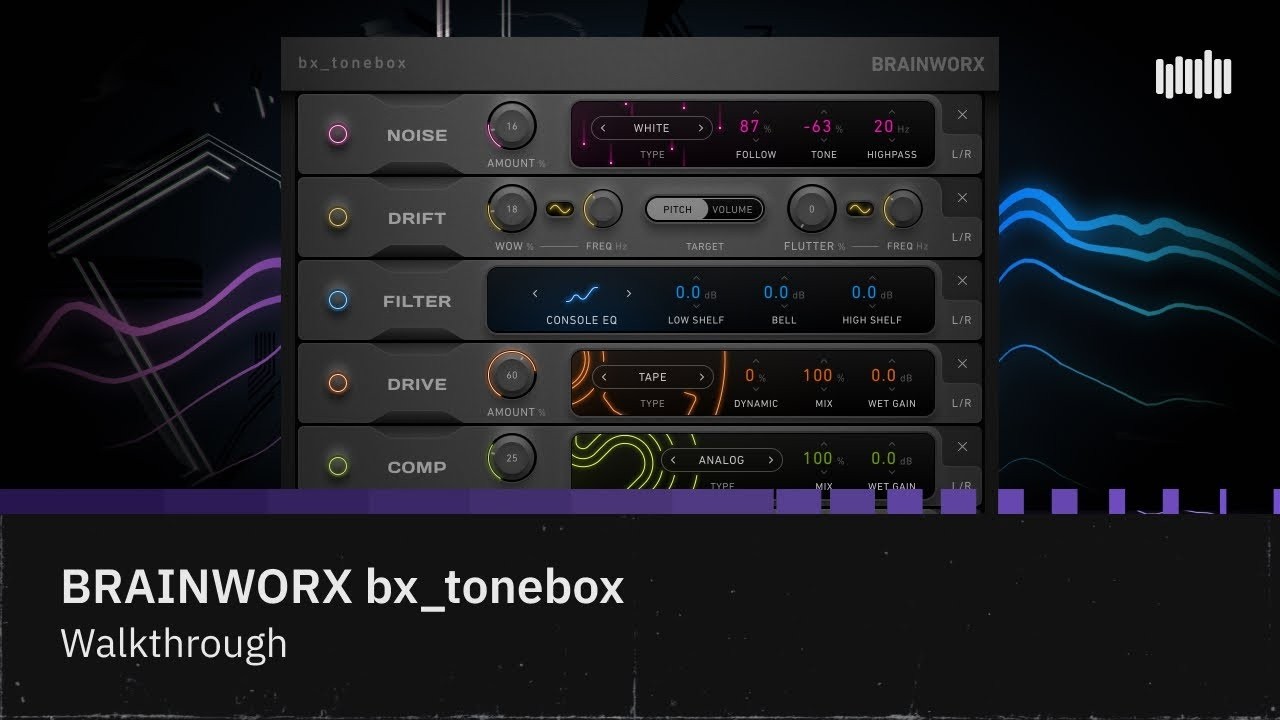Increase Noise Follow with up chevron
The width and height of the screenshot is (1280, 720).
tap(756, 112)
